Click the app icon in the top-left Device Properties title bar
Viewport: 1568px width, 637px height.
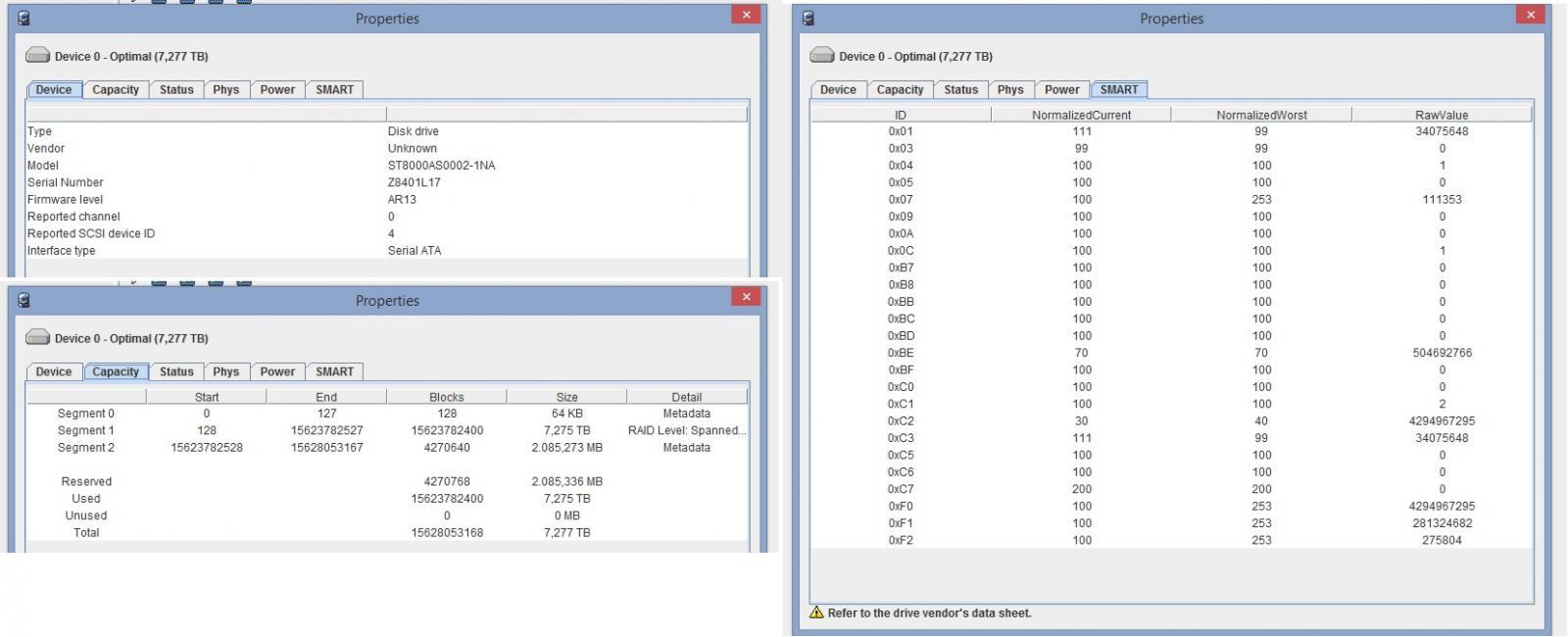click(x=24, y=19)
